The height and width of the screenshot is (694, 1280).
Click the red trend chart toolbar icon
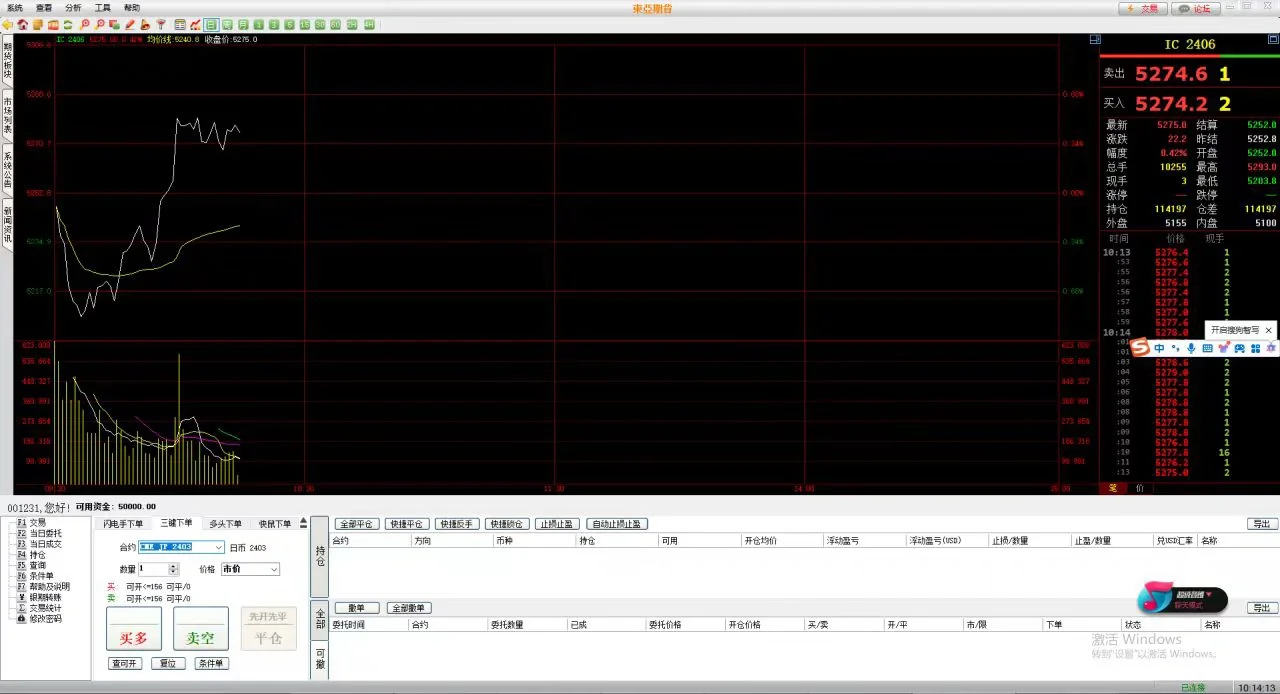tap(195, 24)
